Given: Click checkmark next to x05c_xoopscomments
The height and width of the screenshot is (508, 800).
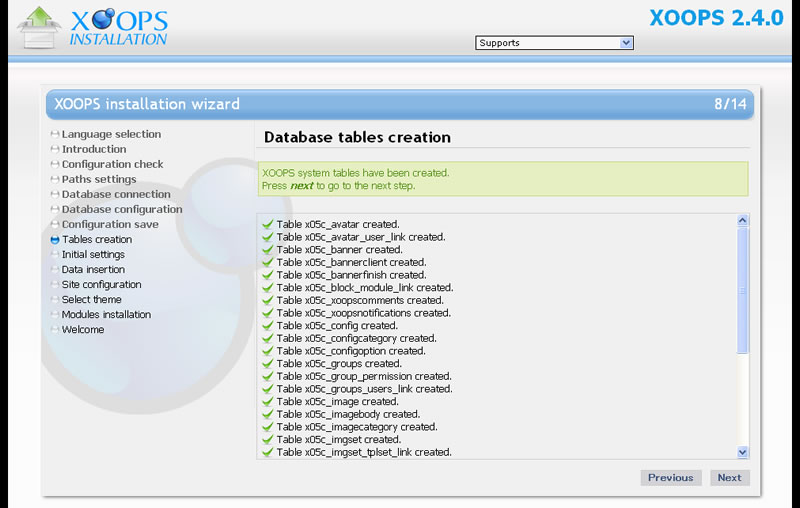Looking at the screenshot, I should [x=267, y=300].
